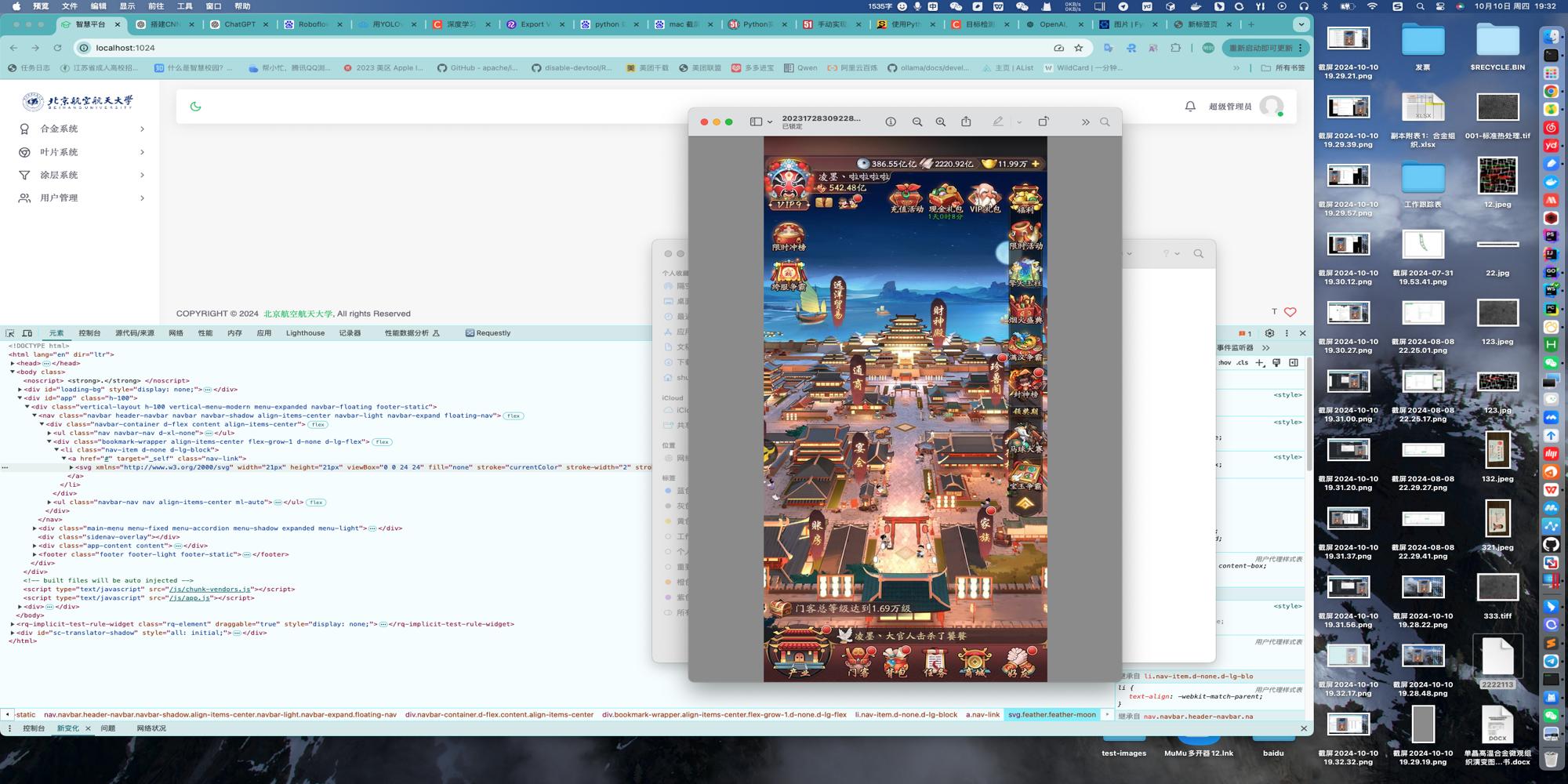Toggle the dark mode moon icon
1568x784 pixels.
(195, 107)
